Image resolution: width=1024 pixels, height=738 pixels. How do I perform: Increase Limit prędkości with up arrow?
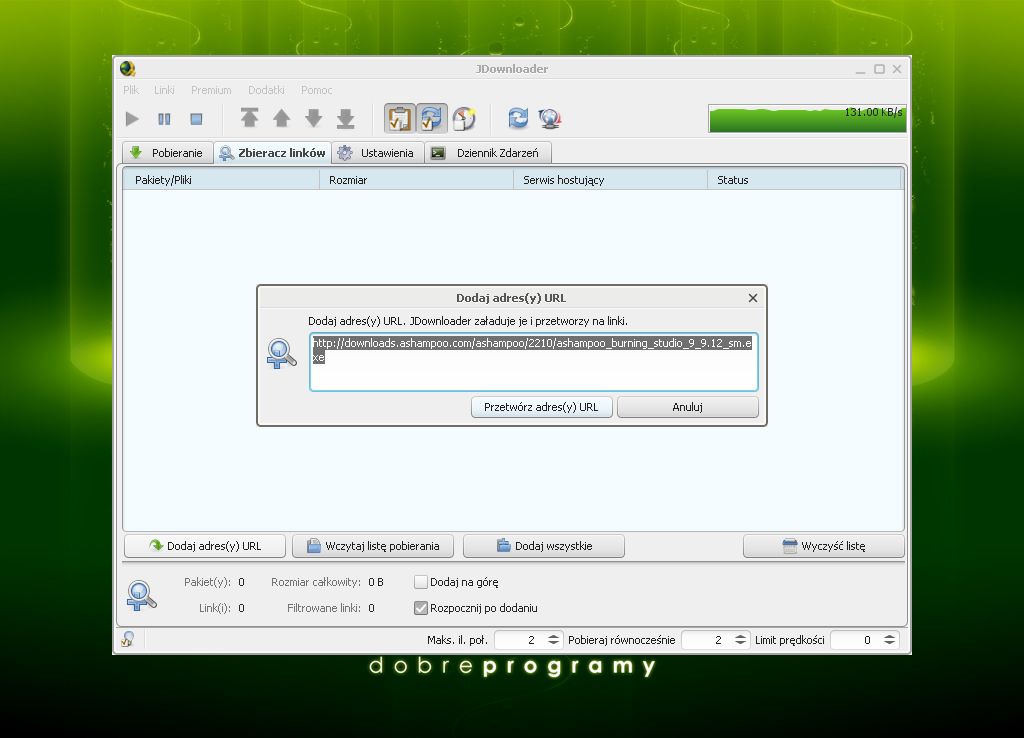coord(889,636)
